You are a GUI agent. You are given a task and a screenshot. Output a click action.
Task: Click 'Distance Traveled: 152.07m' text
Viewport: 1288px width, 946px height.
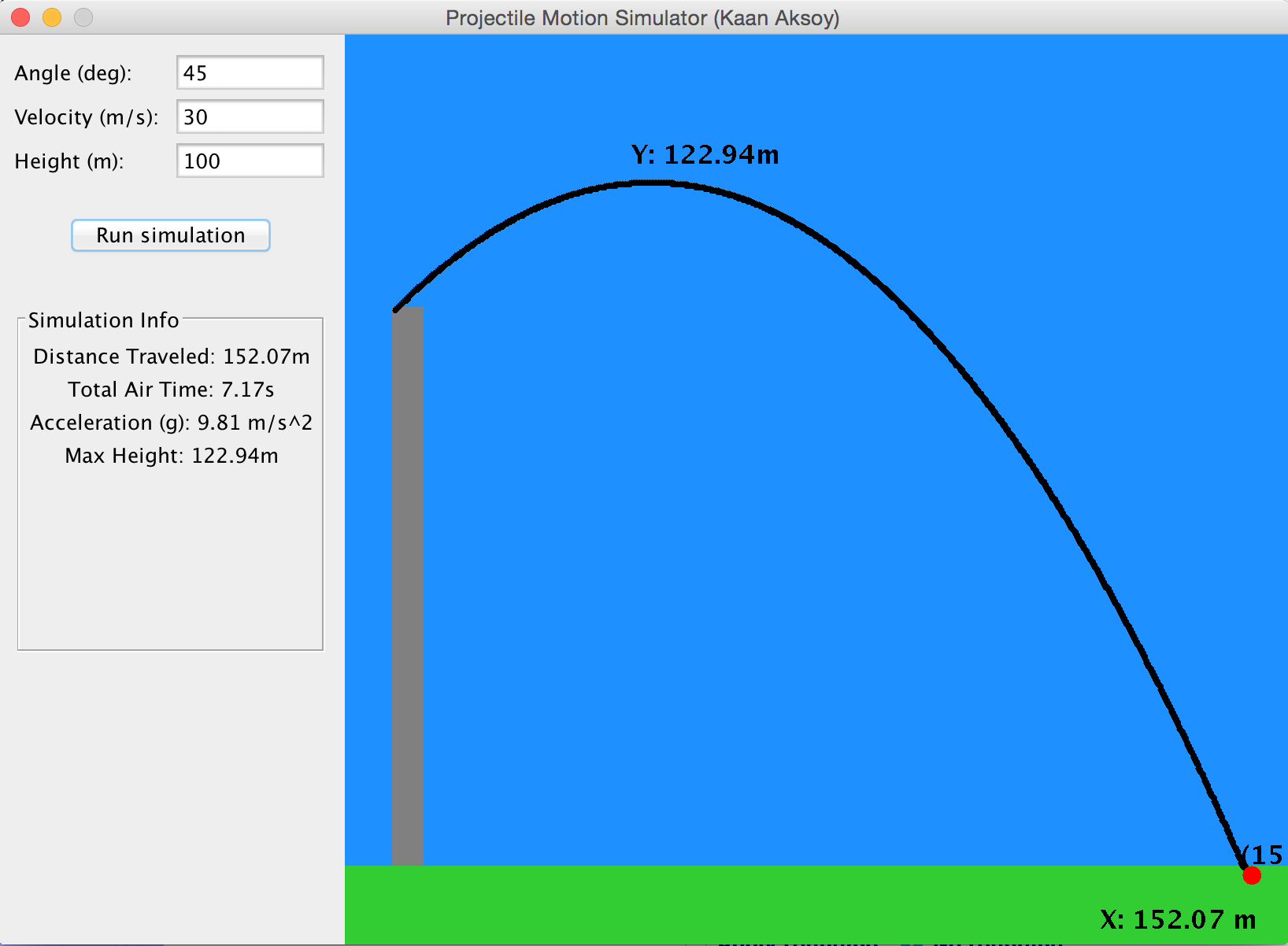point(172,357)
